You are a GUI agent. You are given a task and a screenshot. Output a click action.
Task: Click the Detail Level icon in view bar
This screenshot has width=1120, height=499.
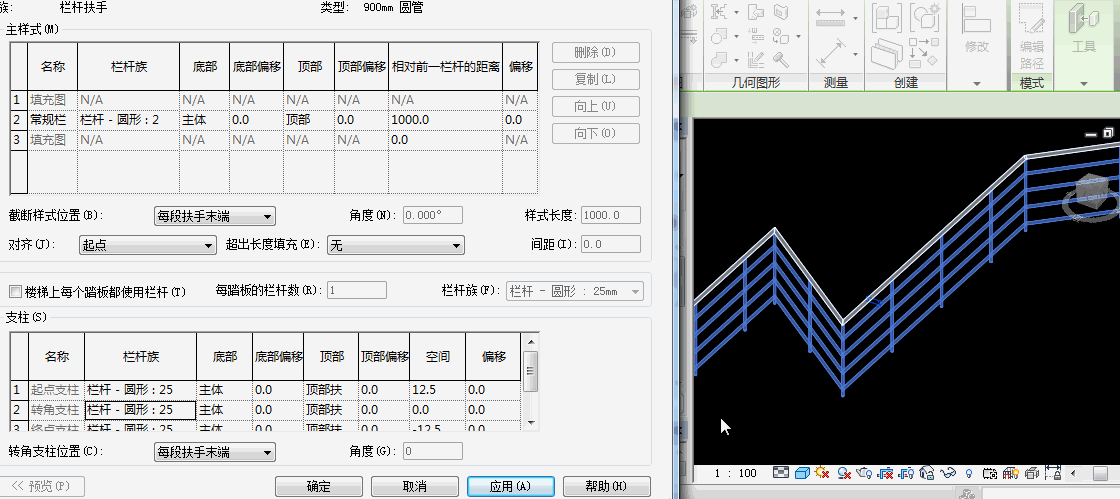[782, 472]
